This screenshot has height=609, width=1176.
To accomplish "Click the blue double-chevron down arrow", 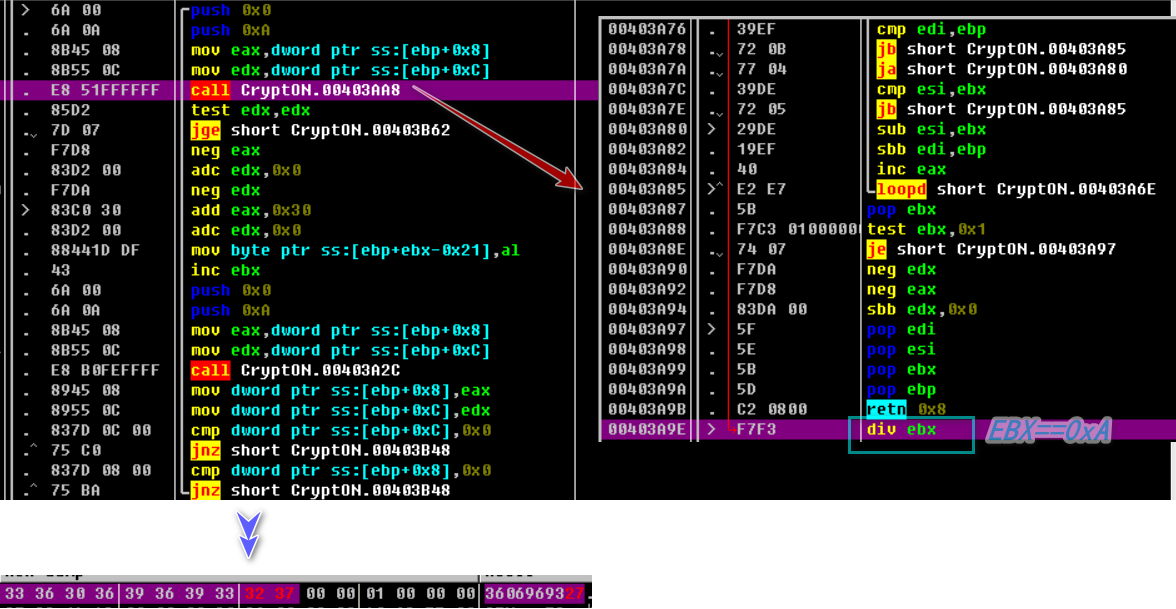I will 249,535.
